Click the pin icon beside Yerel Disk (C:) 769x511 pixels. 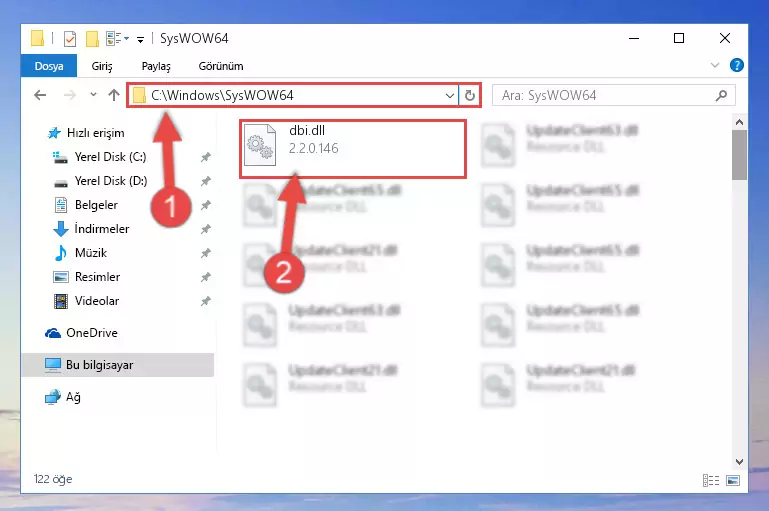[x=205, y=157]
